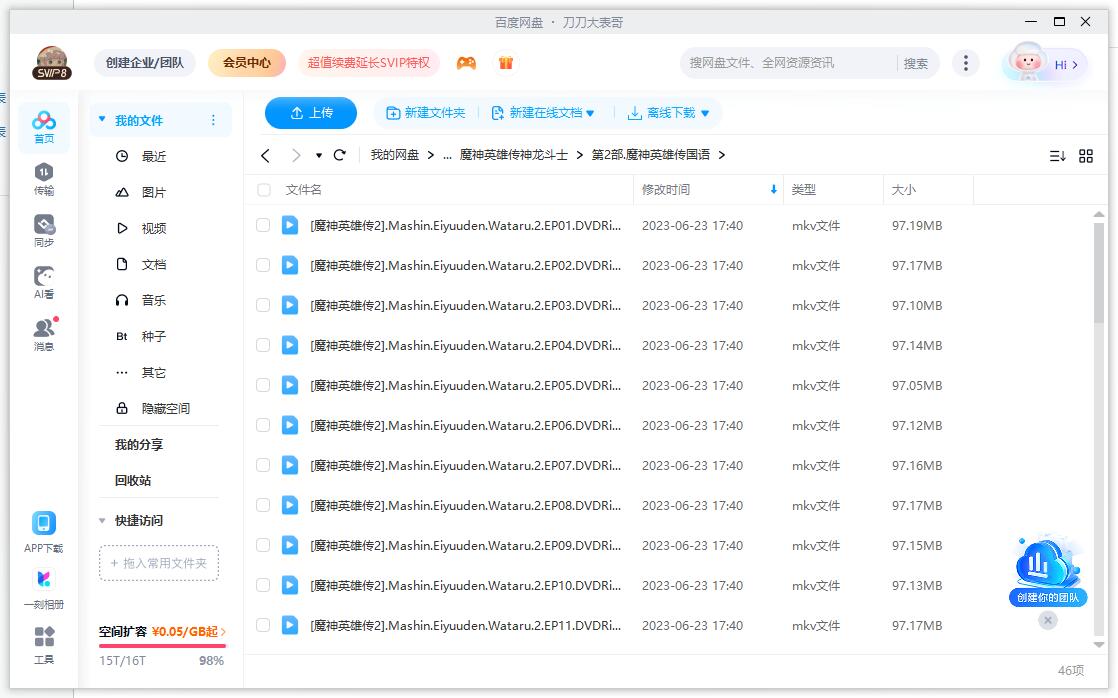Check the EP01 file checkbox

263,225
